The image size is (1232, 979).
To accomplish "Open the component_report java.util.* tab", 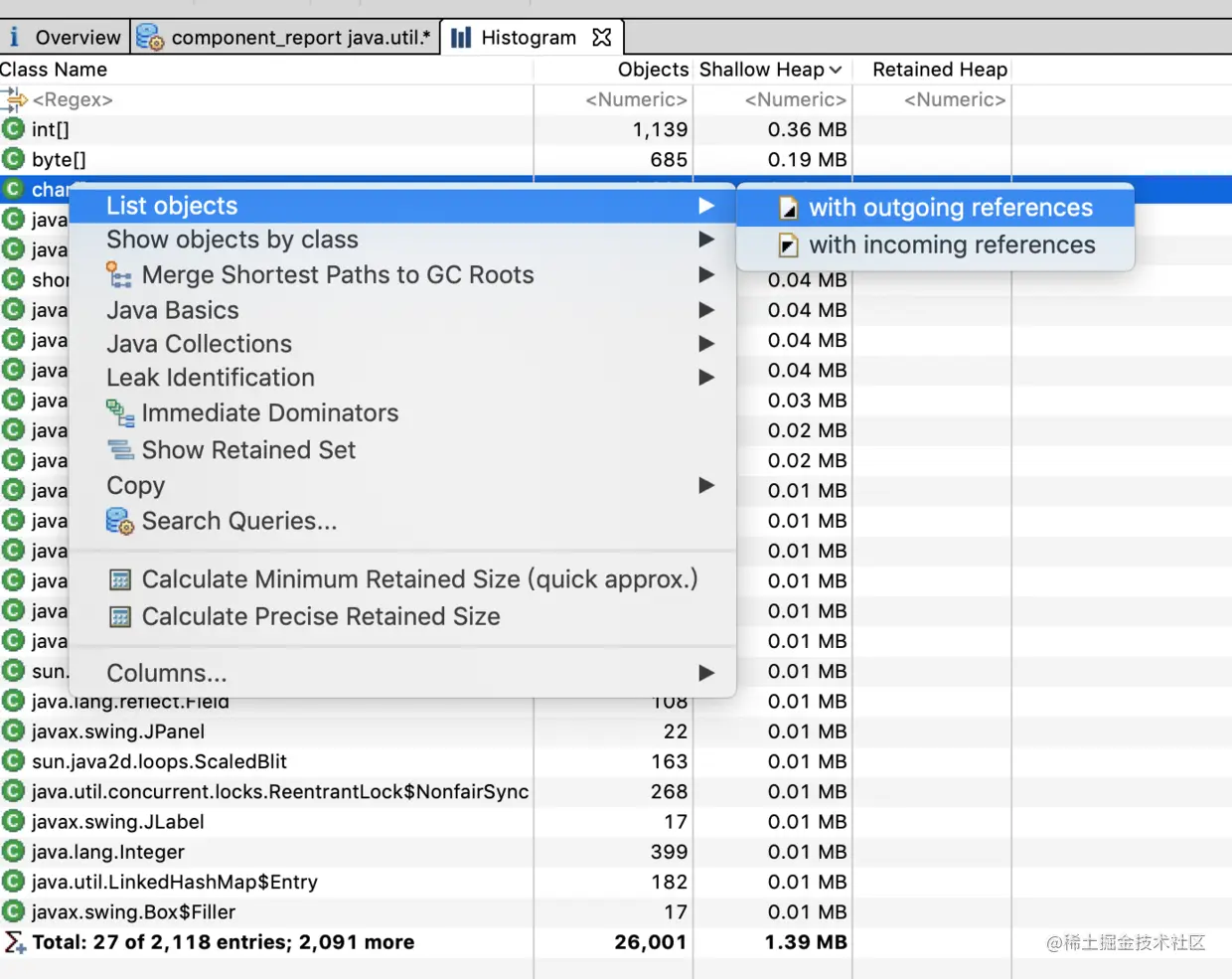I will click(x=285, y=38).
